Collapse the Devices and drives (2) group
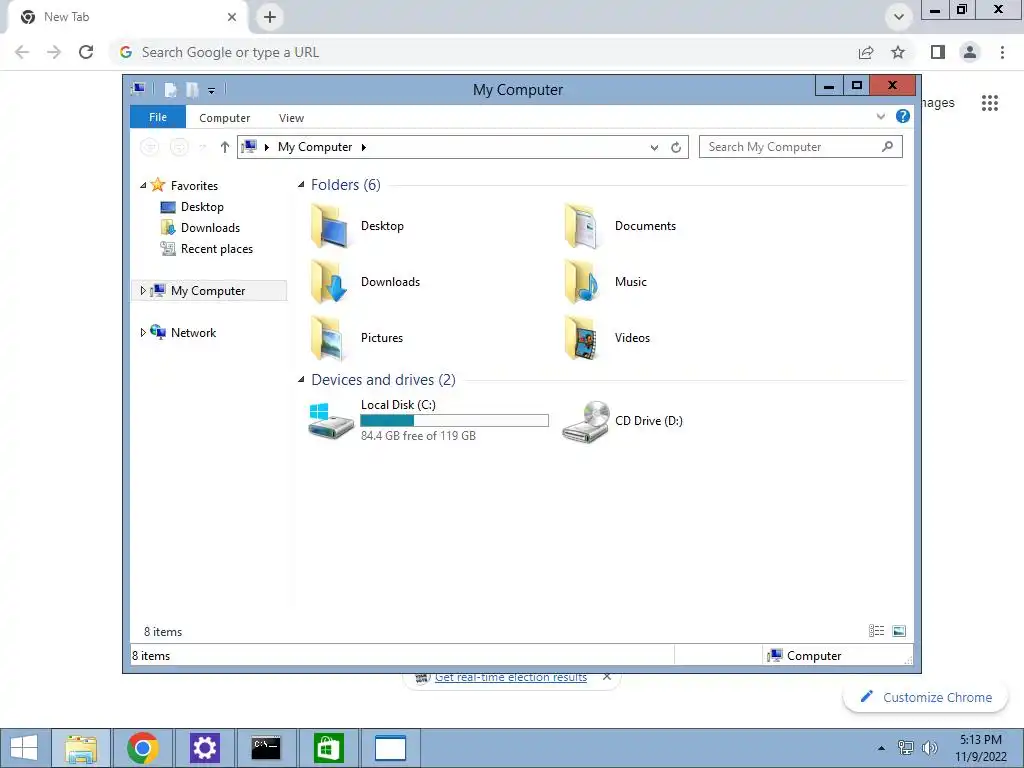1024x768 pixels. 301,379
